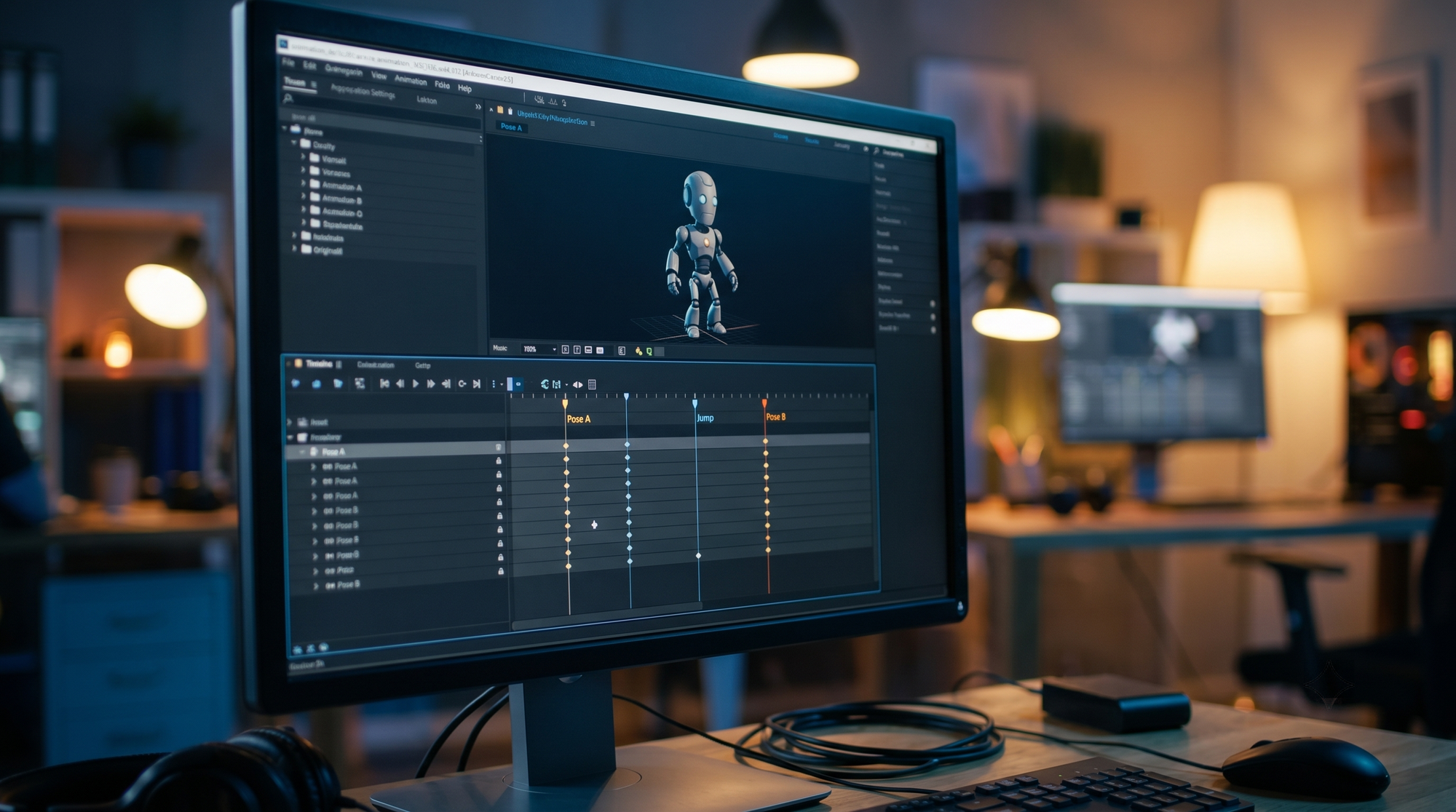Screen dimensions: 1456x812
Task: Toggle the lock on the first Pose A sub-track
Action: [499, 461]
